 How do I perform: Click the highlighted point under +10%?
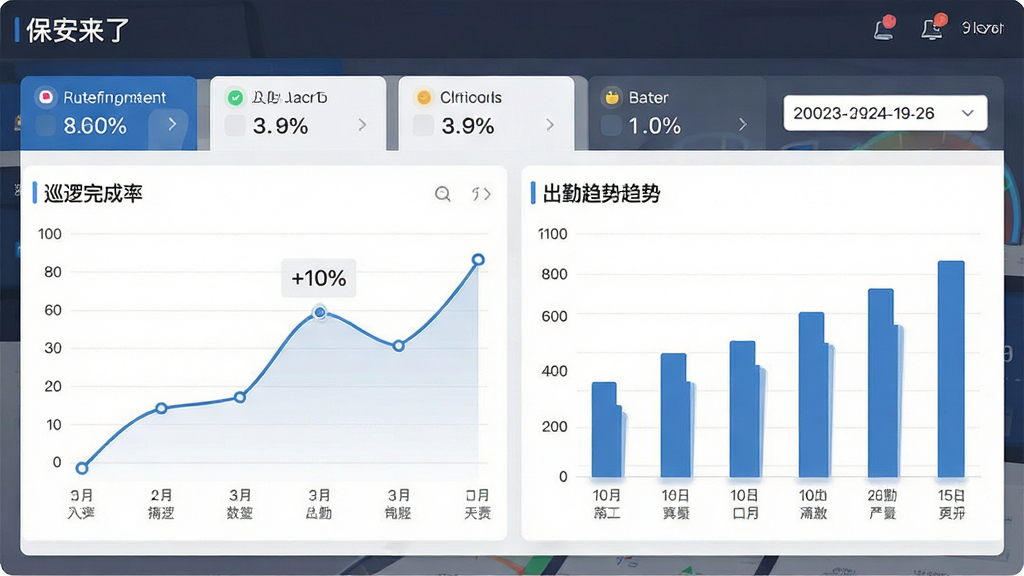[x=319, y=313]
